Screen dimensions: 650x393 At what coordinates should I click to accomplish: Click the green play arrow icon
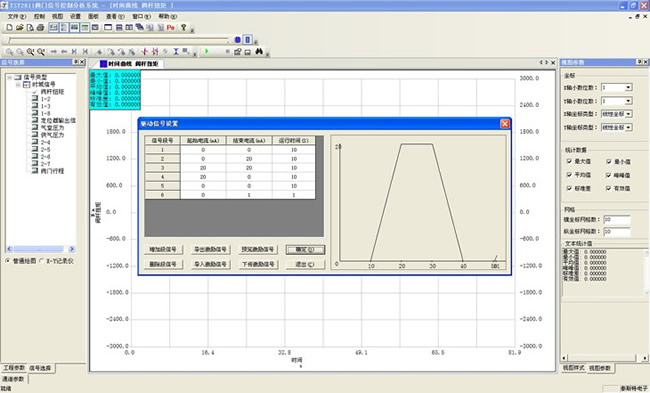[206, 51]
